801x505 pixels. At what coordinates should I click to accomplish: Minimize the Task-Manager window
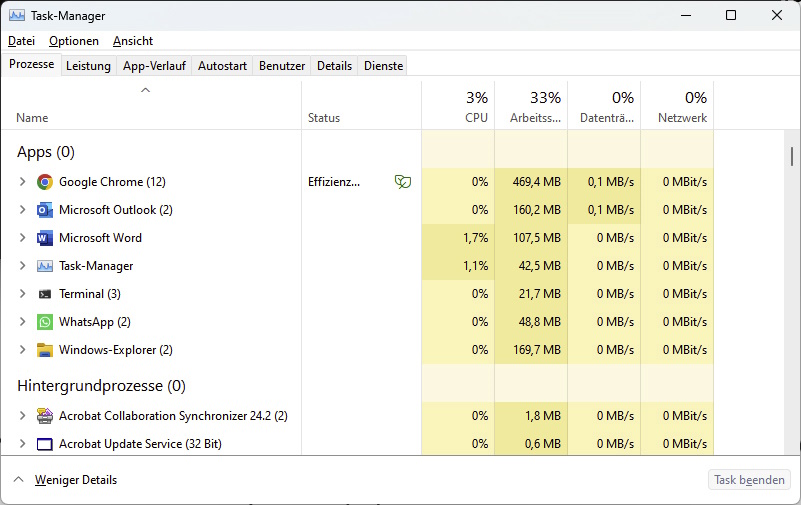[686, 15]
